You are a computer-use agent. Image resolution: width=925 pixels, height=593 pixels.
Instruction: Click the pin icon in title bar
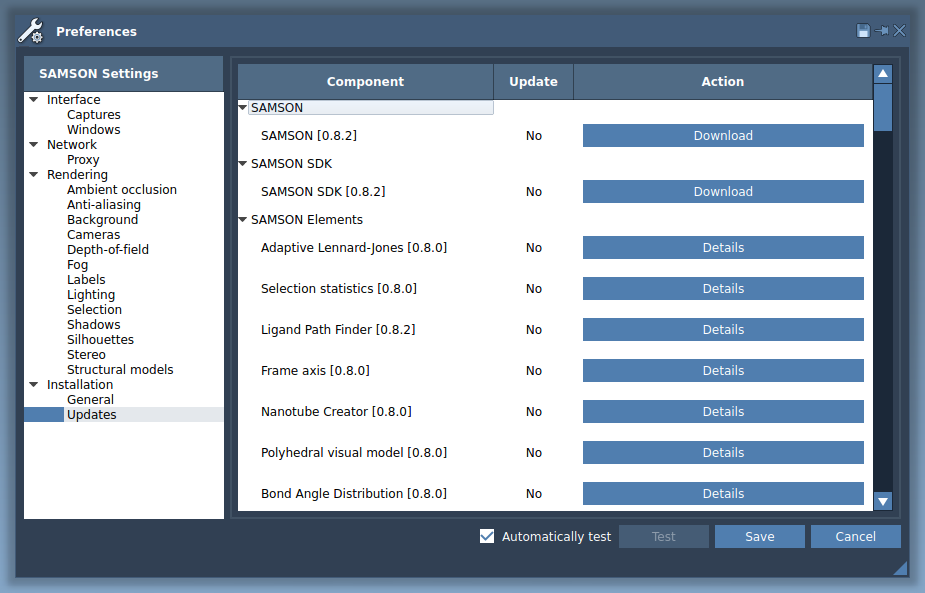[x=882, y=31]
